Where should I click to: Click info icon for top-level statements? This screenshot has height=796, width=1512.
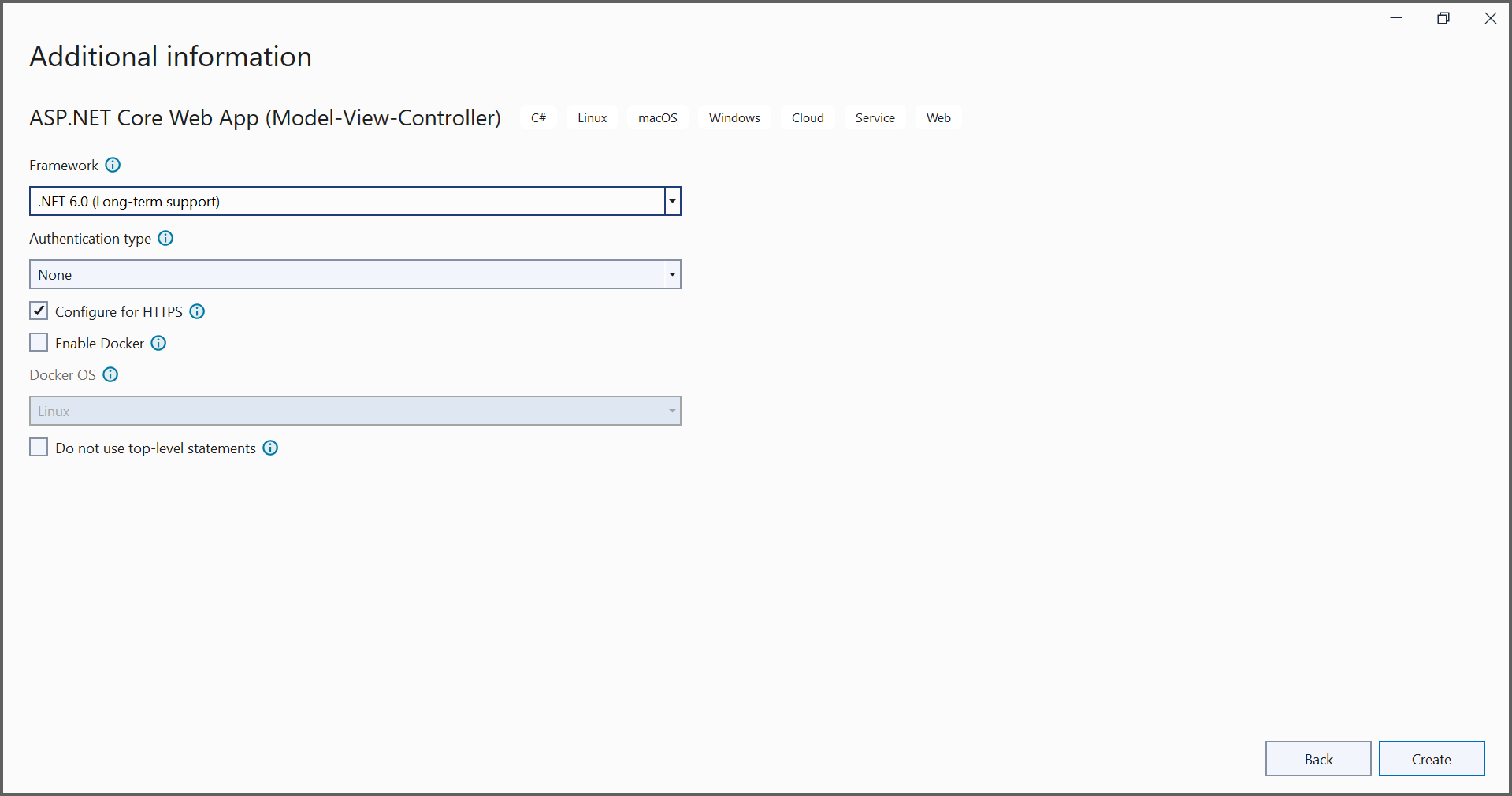[270, 448]
